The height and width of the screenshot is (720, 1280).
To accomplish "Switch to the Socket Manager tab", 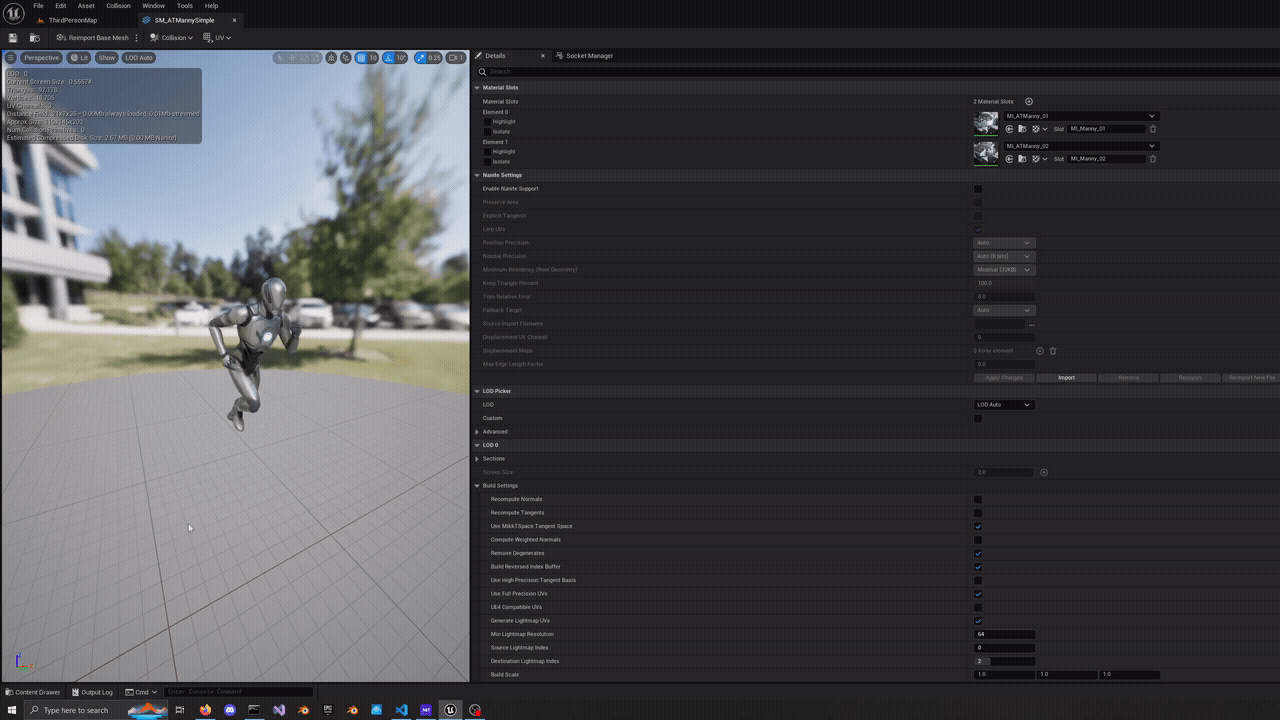I will click(x=589, y=56).
